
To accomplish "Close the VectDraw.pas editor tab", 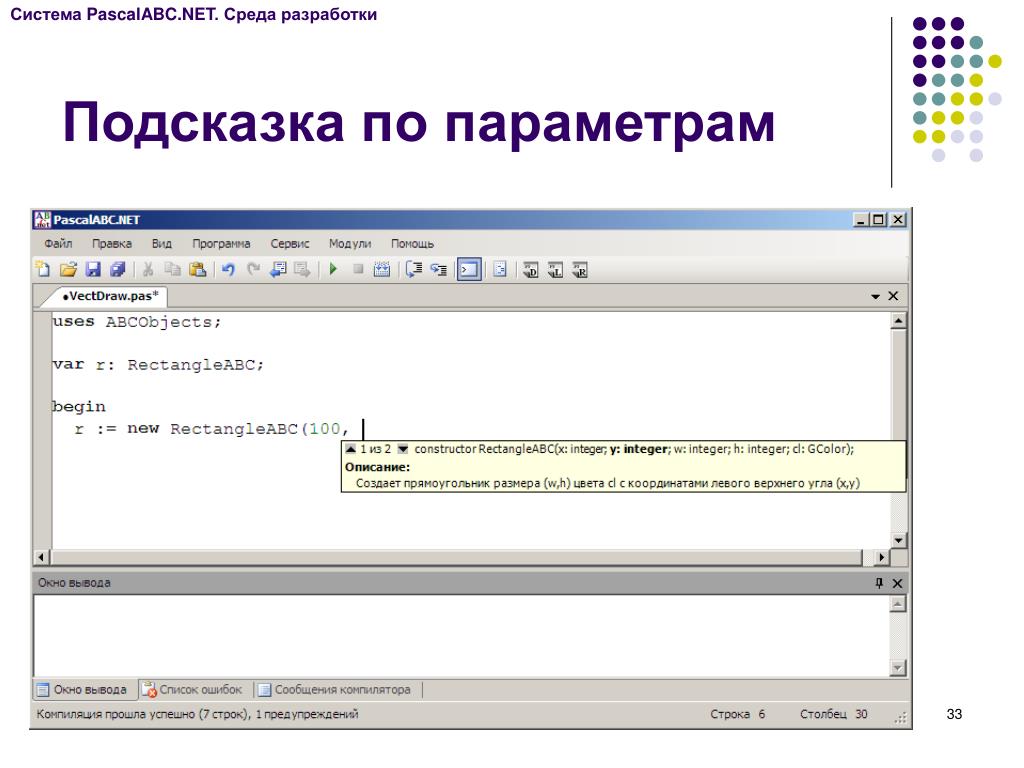I will point(893,296).
